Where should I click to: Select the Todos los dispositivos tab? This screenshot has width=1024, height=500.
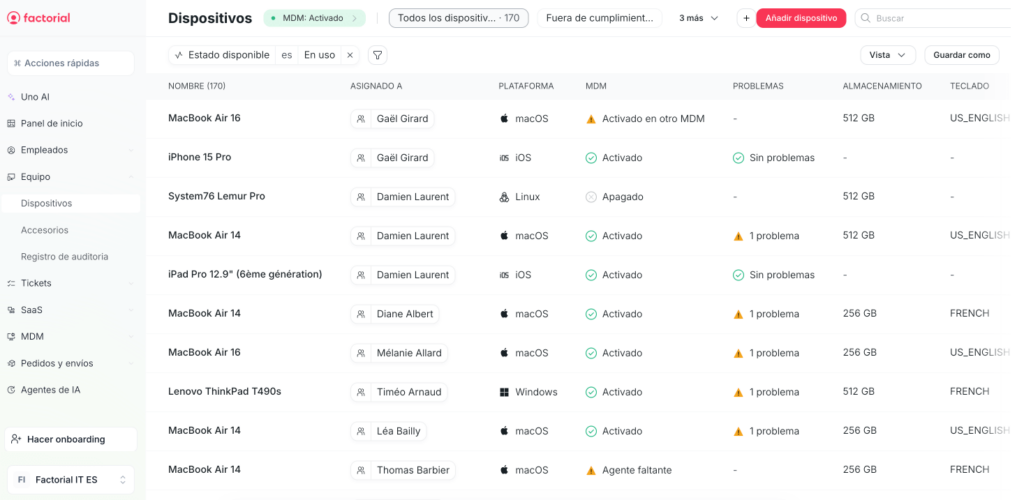tap(458, 18)
